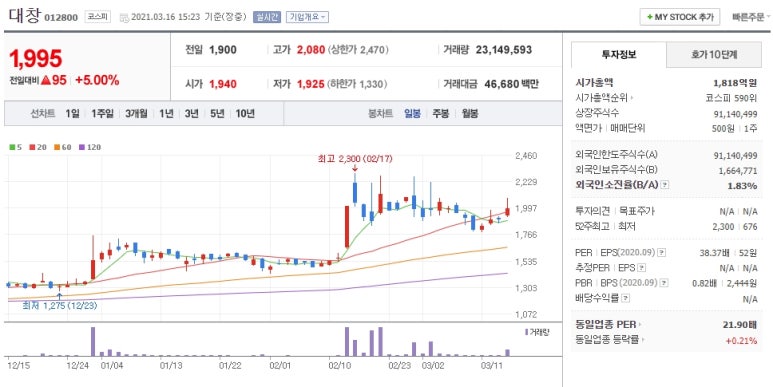The image size is (773, 387).
Task: Click help icon next to PER EPS(2020.09)
Action: click(662, 252)
